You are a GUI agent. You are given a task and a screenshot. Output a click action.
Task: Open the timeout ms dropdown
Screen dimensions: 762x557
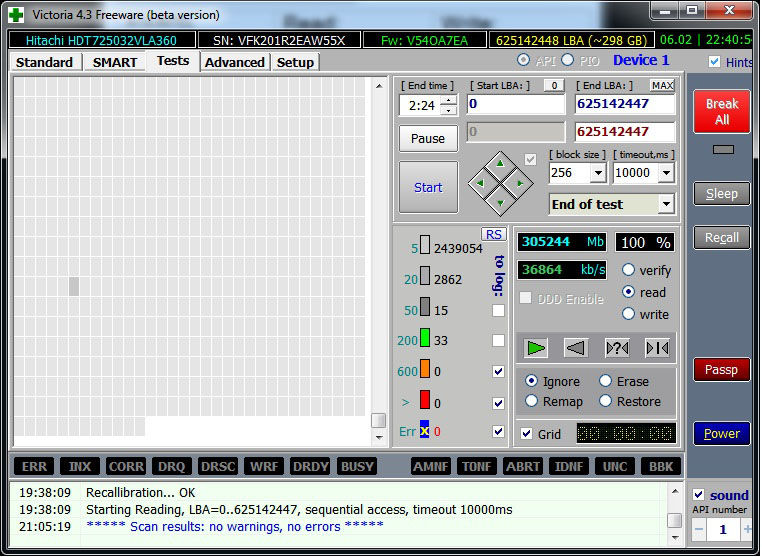666,173
